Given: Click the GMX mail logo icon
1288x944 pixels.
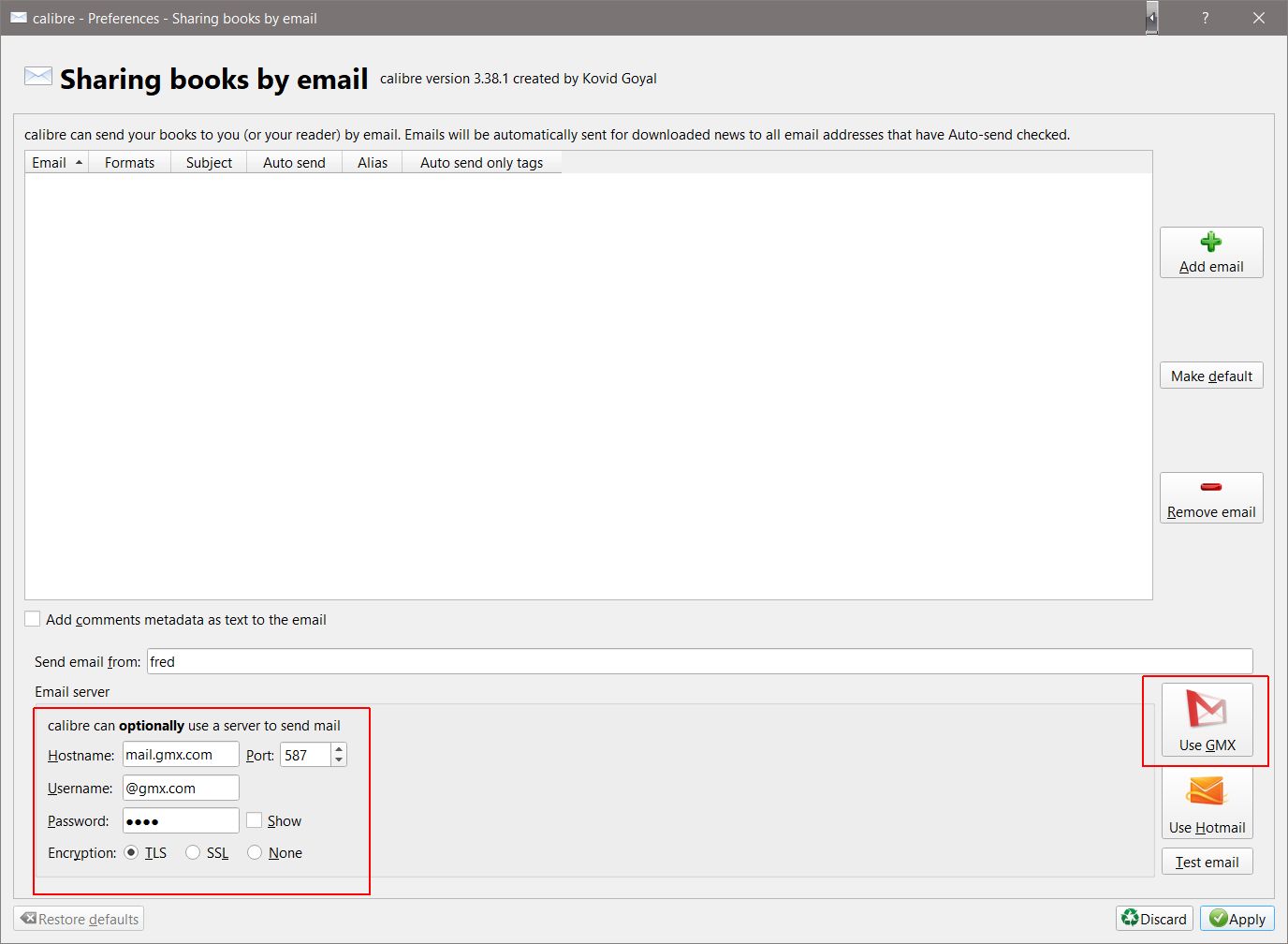Looking at the screenshot, I should (x=1207, y=709).
